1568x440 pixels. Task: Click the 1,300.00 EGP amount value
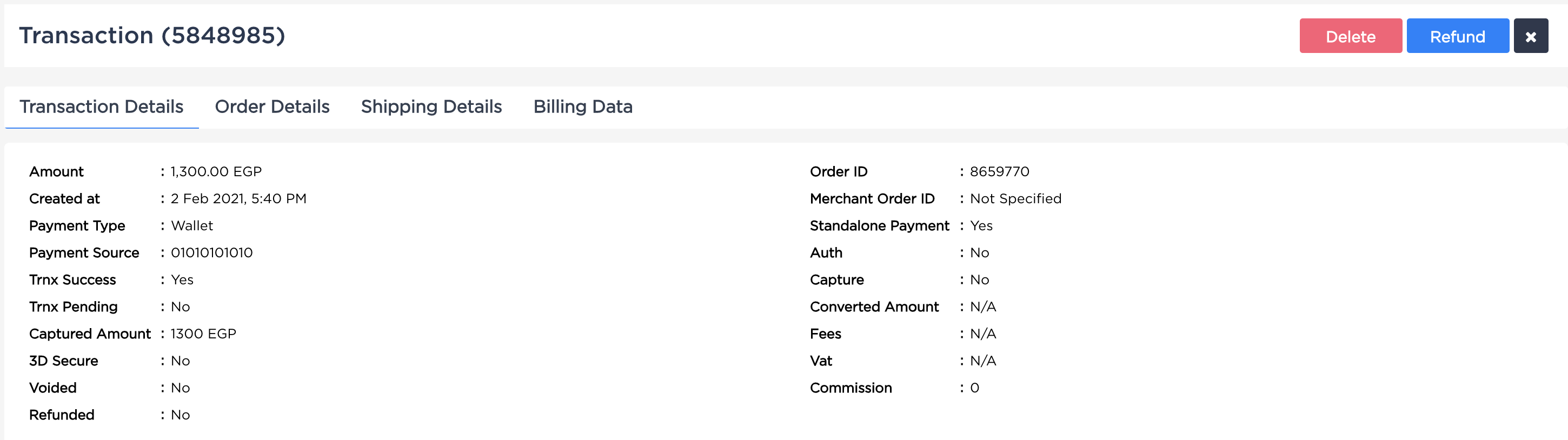click(216, 171)
